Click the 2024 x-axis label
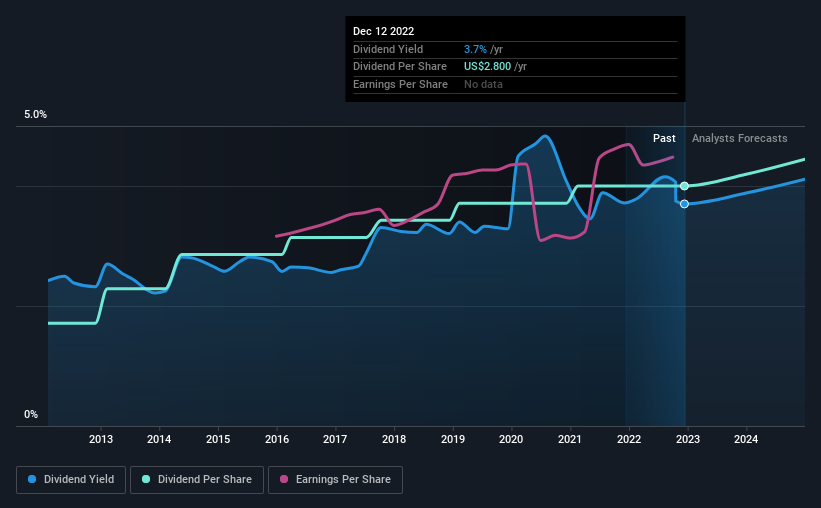The height and width of the screenshot is (508, 821). [746, 439]
